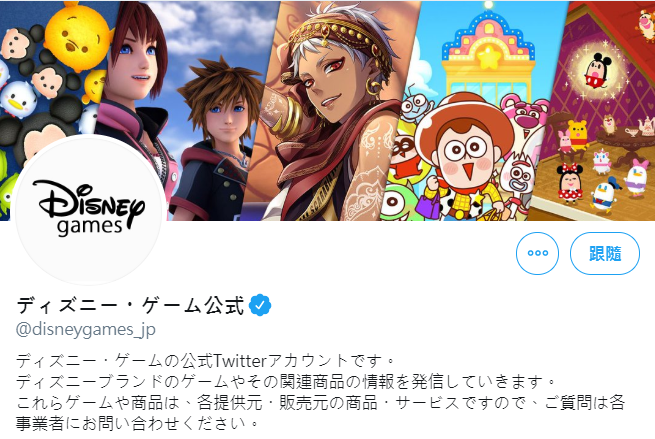The height and width of the screenshot is (439, 655).
Task: Click the blue verified checkmark badge
Action: tap(260, 305)
